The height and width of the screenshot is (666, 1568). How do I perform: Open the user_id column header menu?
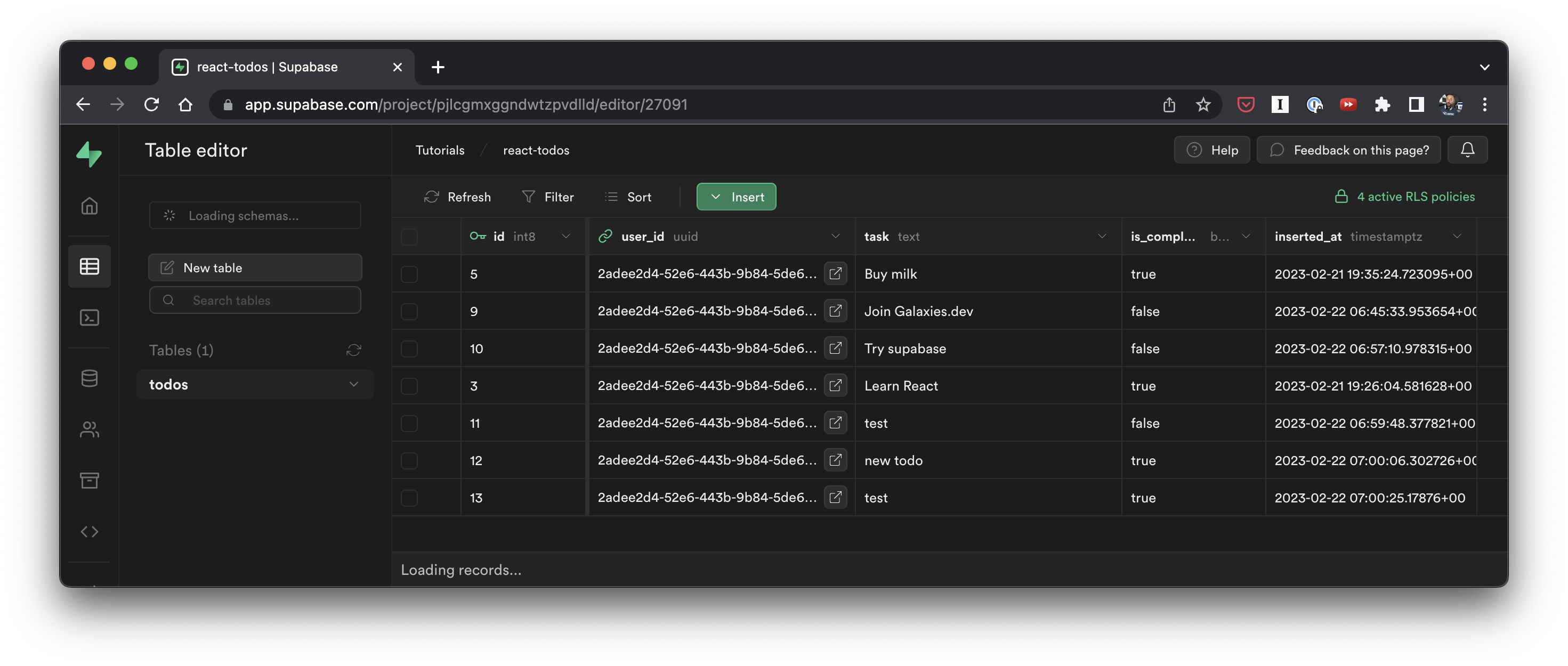pyautogui.click(x=835, y=237)
